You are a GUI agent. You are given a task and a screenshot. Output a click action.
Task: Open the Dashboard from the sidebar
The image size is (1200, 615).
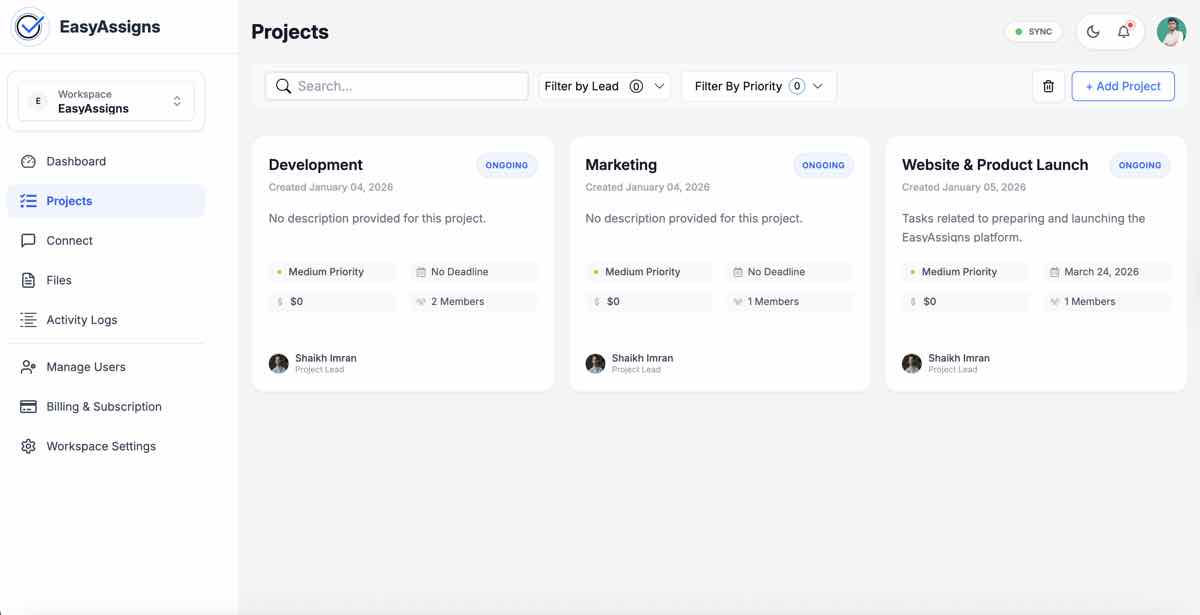[x=29, y=161]
